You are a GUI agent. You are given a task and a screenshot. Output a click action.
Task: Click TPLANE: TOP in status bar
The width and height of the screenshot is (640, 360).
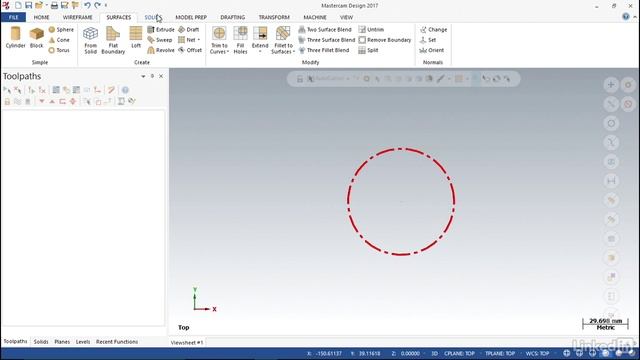tap(500, 353)
